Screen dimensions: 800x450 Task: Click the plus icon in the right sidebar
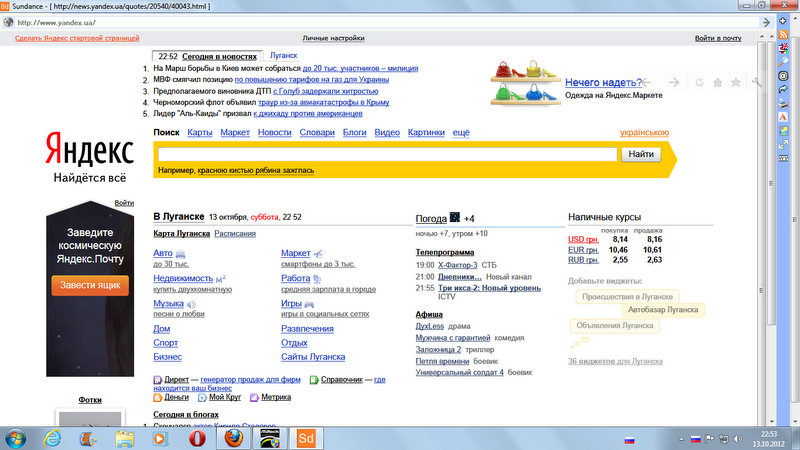coord(783,21)
